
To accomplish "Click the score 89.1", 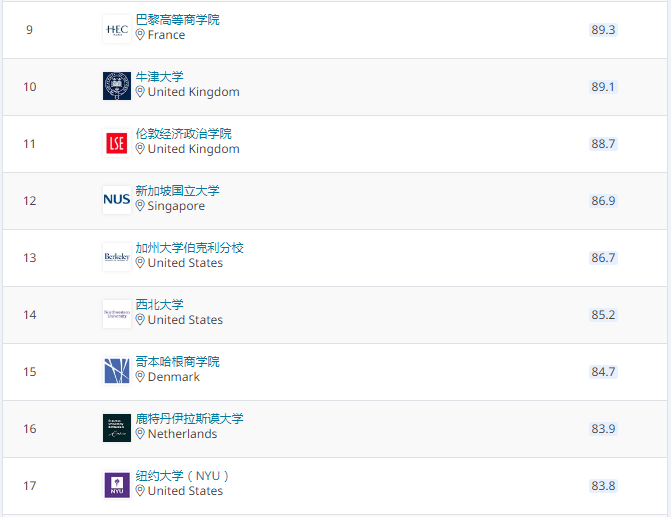I will point(603,86).
